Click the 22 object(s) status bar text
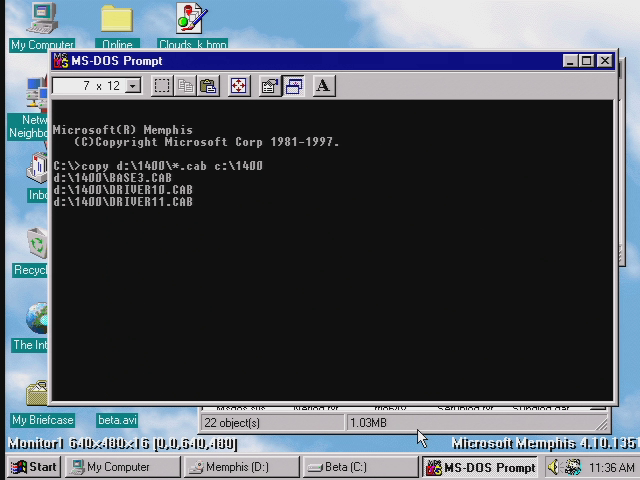Viewport: 640px width, 480px height. (232, 423)
